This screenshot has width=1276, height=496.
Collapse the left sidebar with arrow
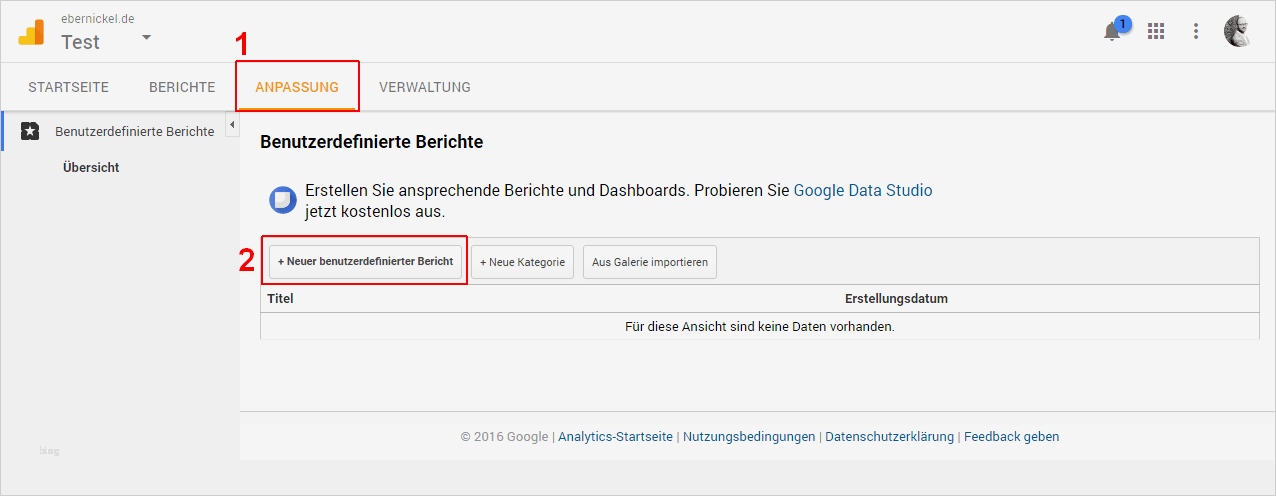click(232, 125)
